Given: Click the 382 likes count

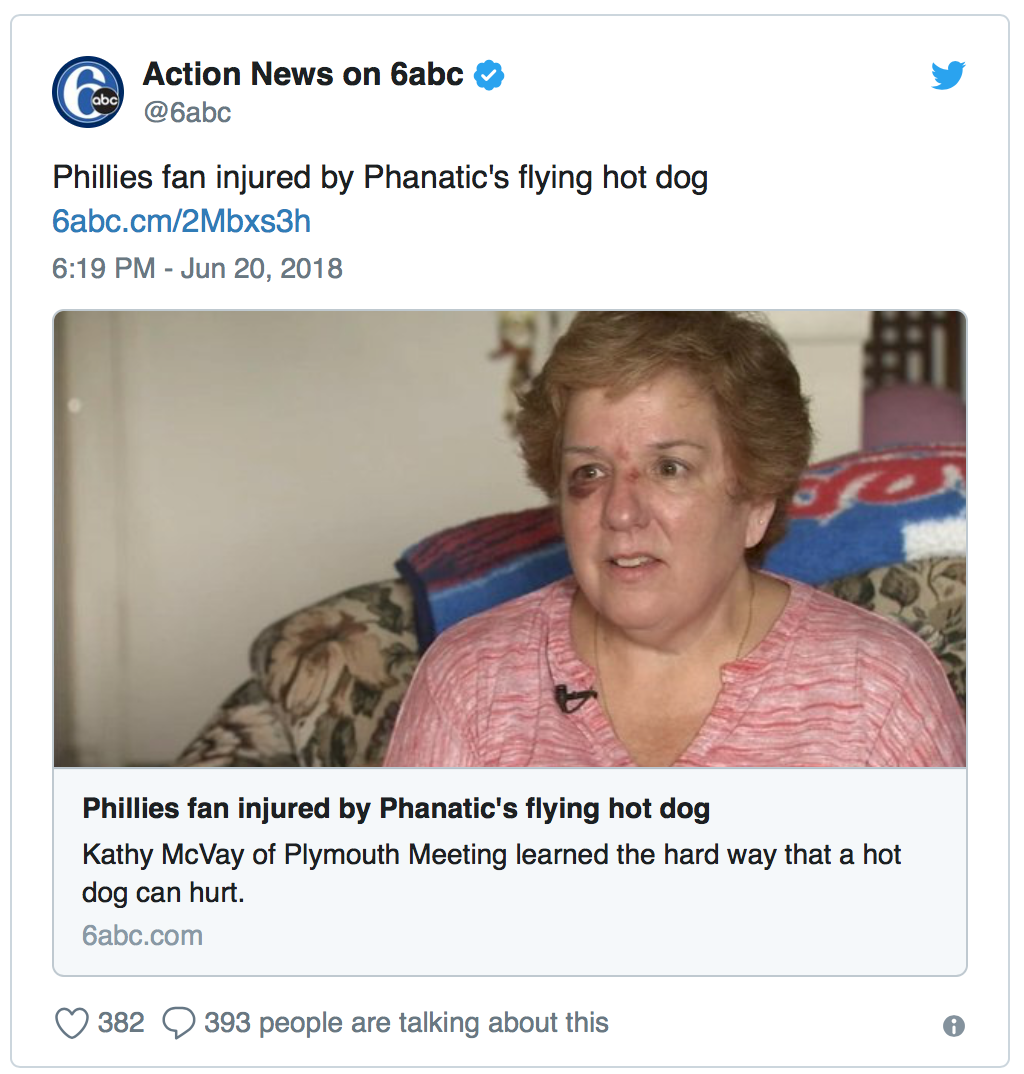Looking at the screenshot, I should pyautogui.click(x=121, y=1023).
